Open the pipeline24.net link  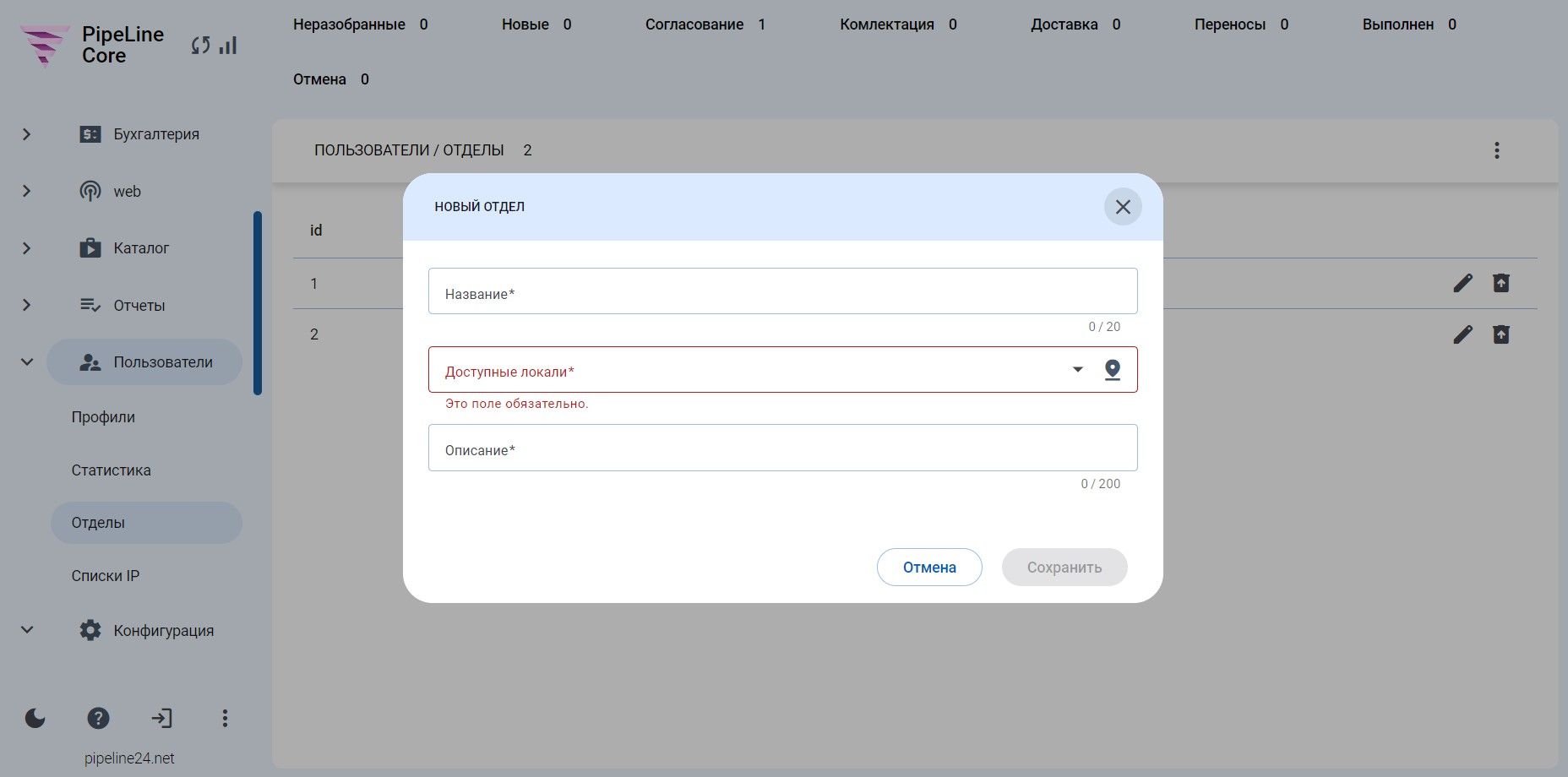(129, 758)
